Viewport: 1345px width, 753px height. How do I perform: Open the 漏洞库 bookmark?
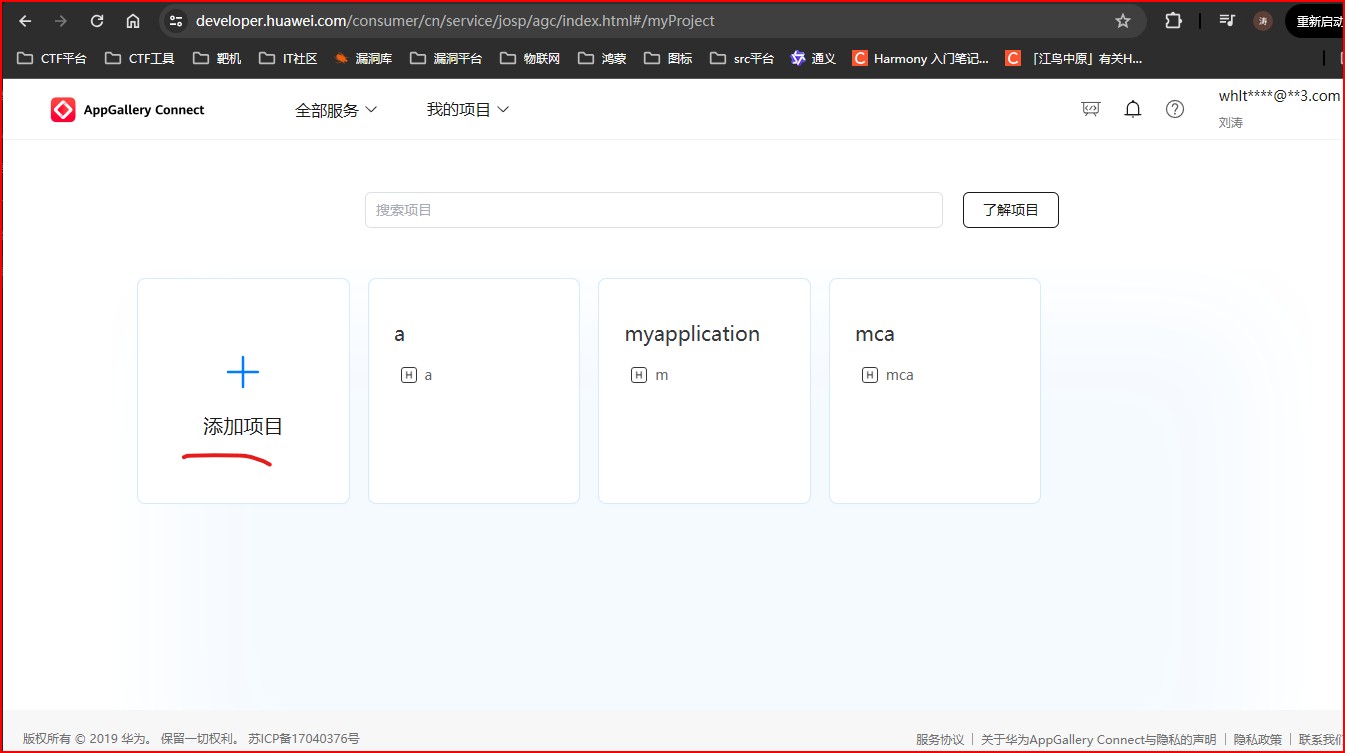click(363, 59)
